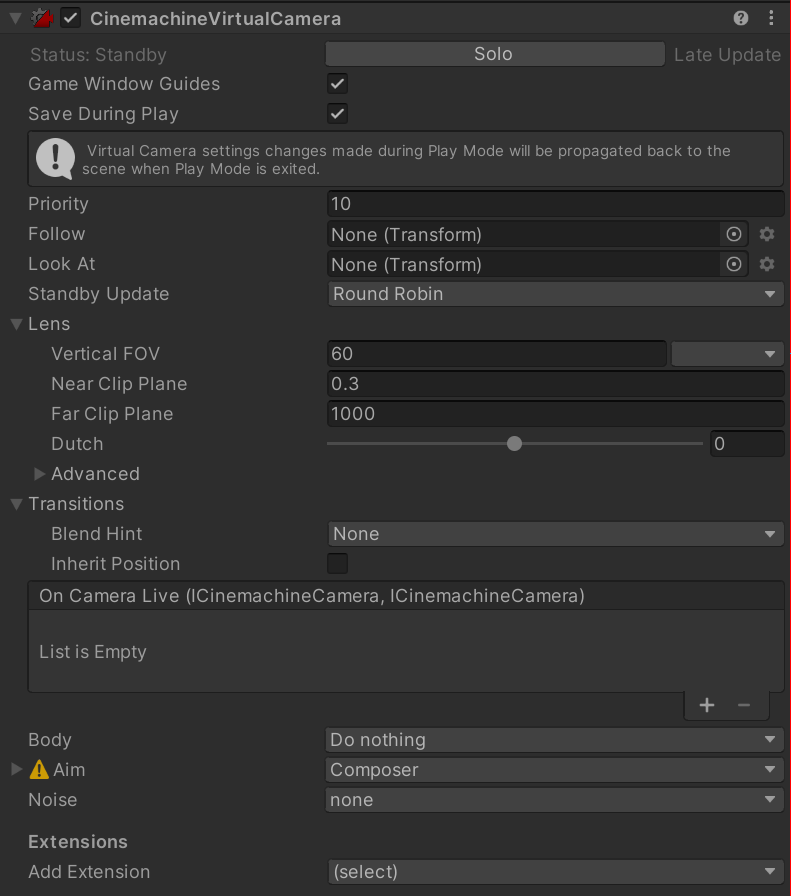
Task: Click the On Camera Live event header
Action: [406, 596]
